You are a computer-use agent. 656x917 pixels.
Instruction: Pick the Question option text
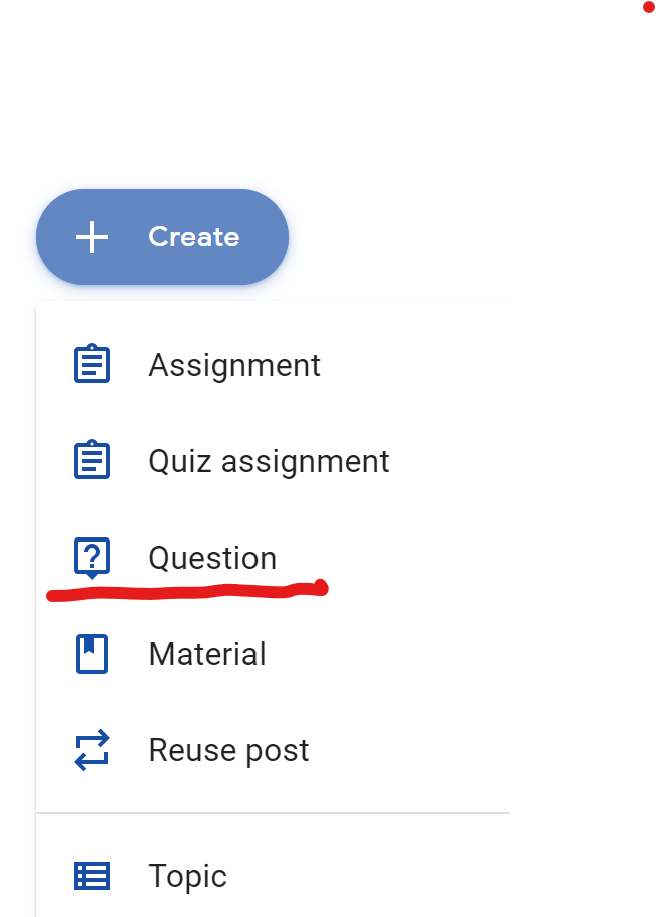tap(212, 558)
